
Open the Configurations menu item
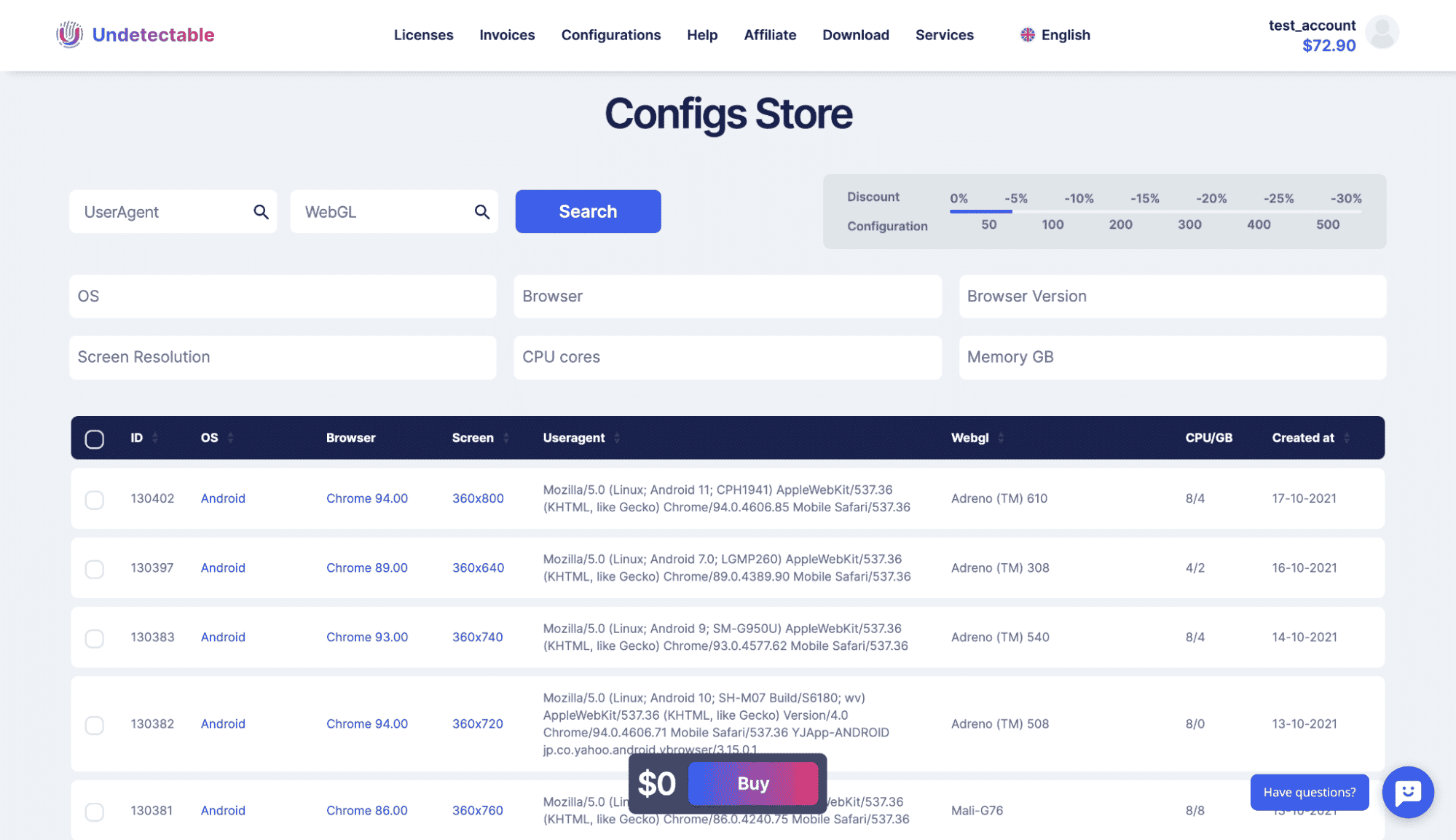coord(611,35)
